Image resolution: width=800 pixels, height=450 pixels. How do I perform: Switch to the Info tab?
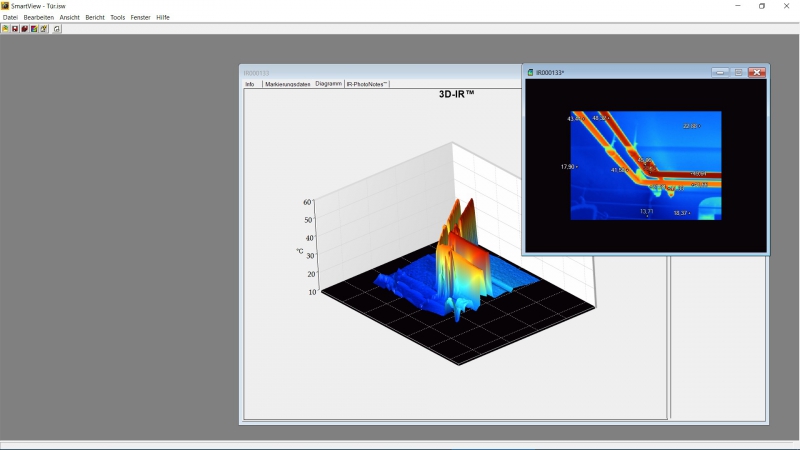(x=250, y=84)
